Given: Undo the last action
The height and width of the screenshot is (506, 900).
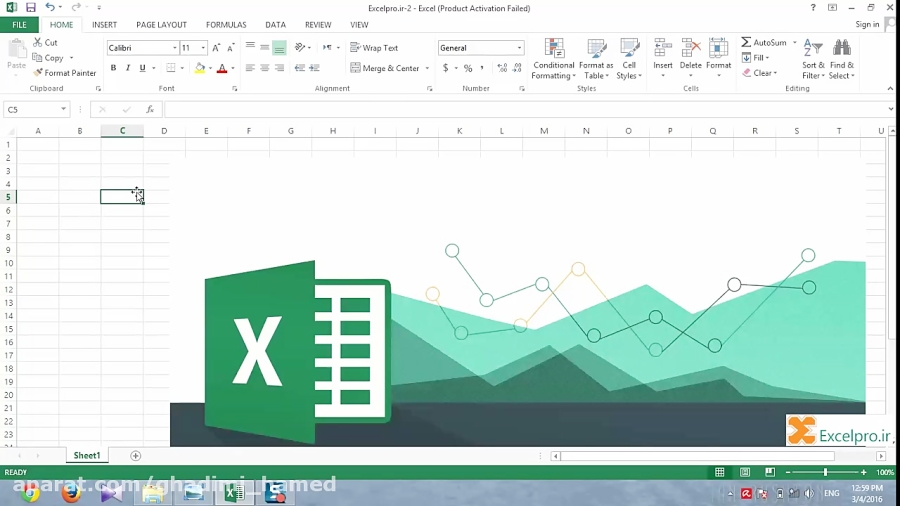Looking at the screenshot, I should tap(50, 7).
